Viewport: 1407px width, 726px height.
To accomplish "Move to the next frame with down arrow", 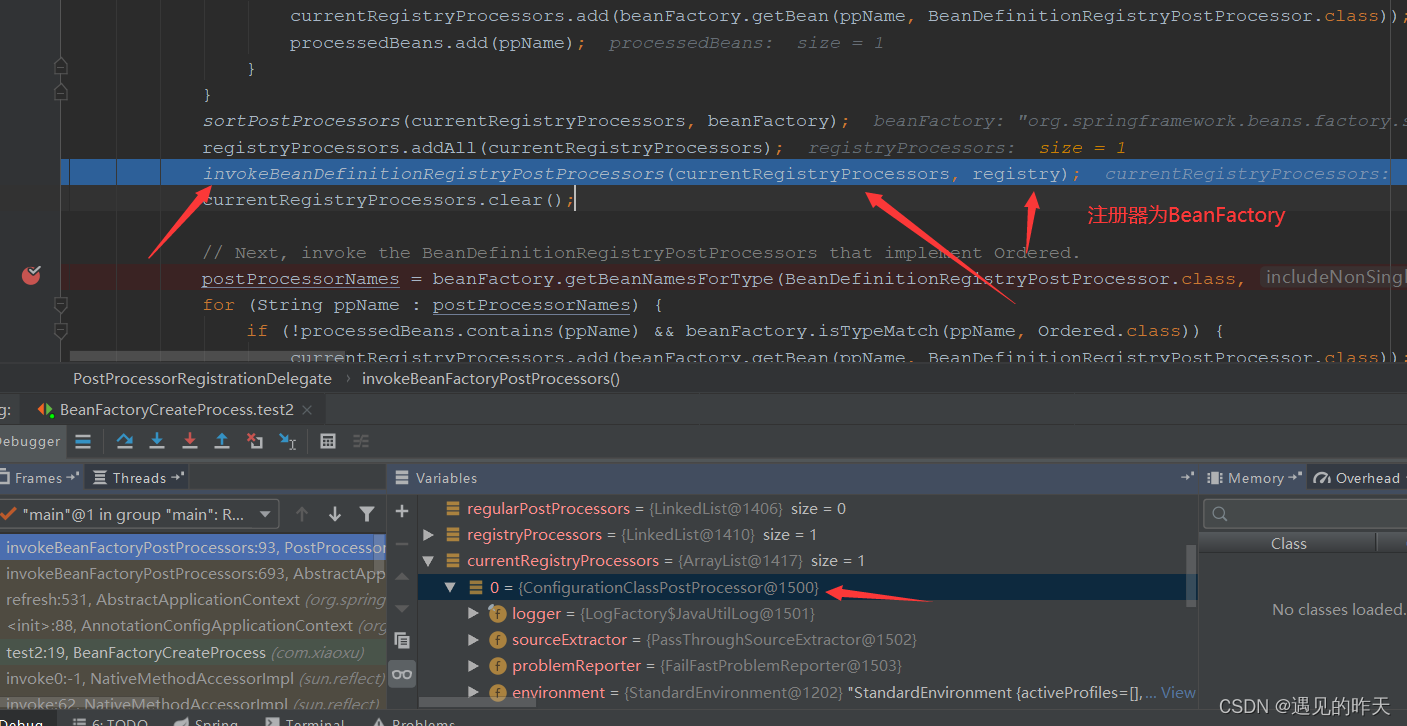I will coord(335,514).
